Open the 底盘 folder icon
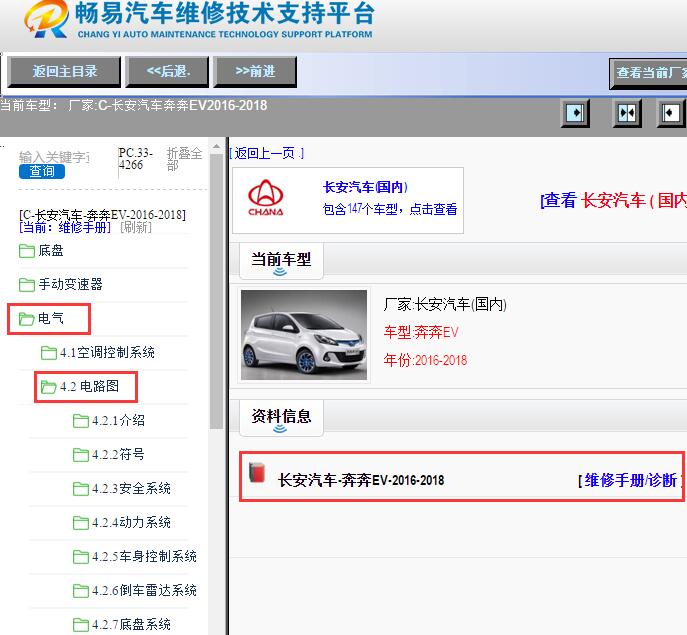Viewport: 687px width, 635px height. coord(27,251)
